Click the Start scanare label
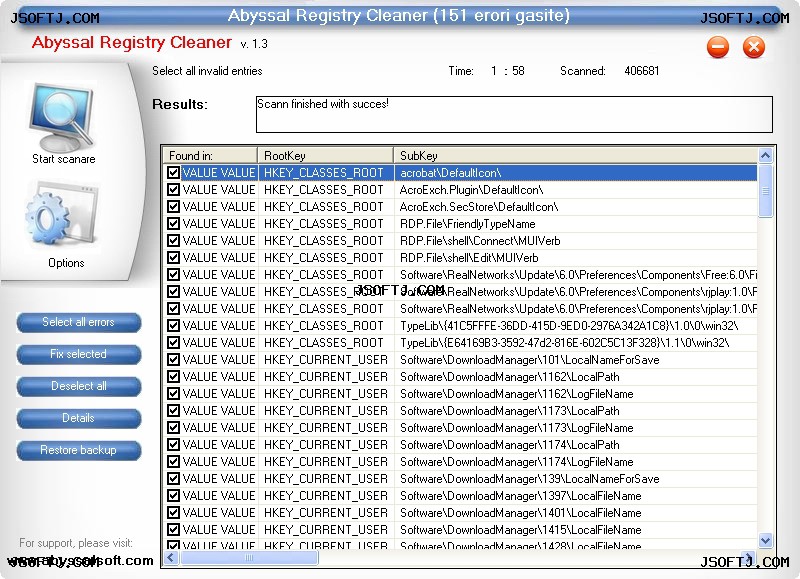800x579 pixels. pyautogui.click(x=64, y=159)
